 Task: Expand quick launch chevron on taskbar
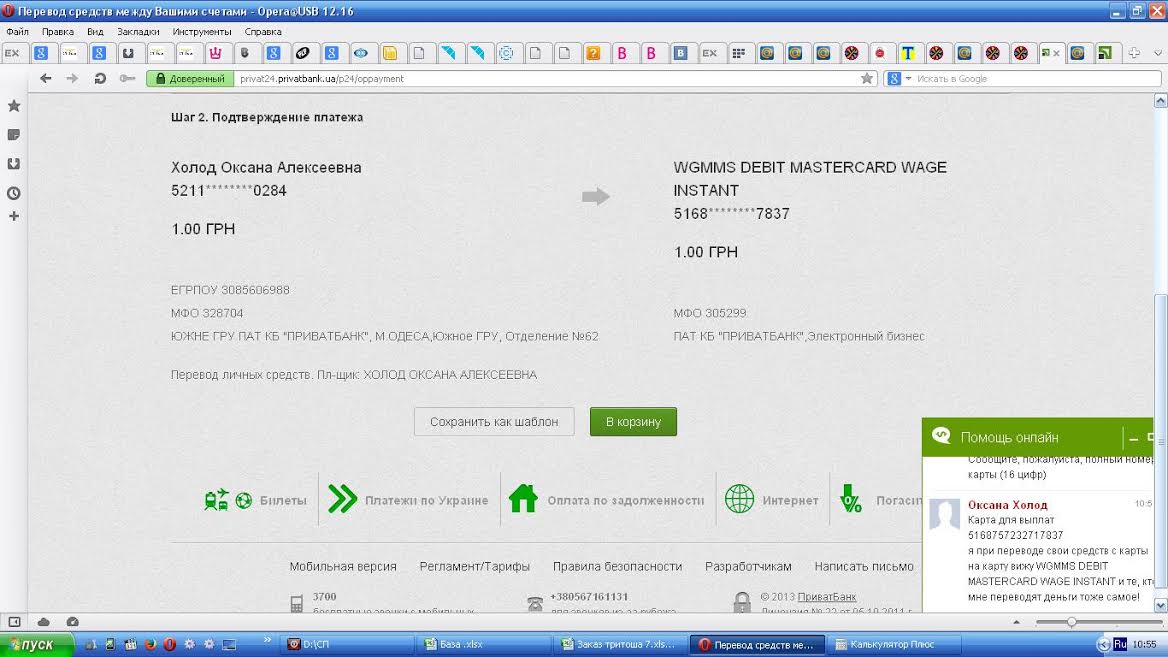(267, 640)
